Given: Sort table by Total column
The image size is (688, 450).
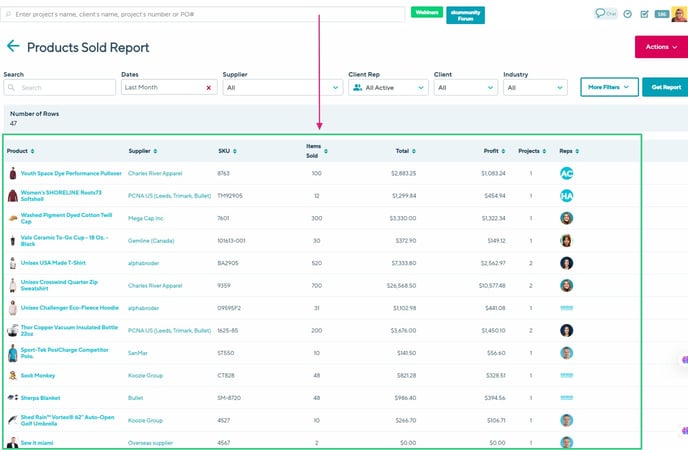Looking at the screenshot, I should coord(406,151).
